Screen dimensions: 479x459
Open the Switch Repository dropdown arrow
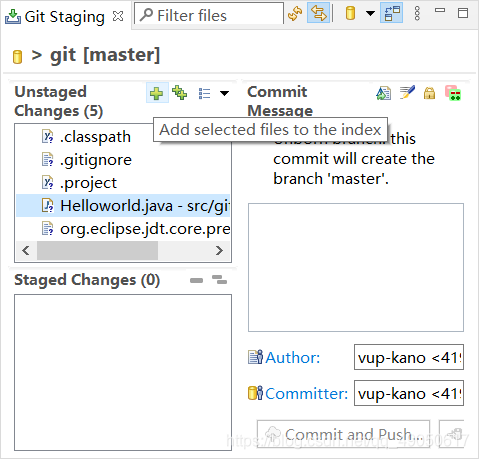(x=370, y=13)
